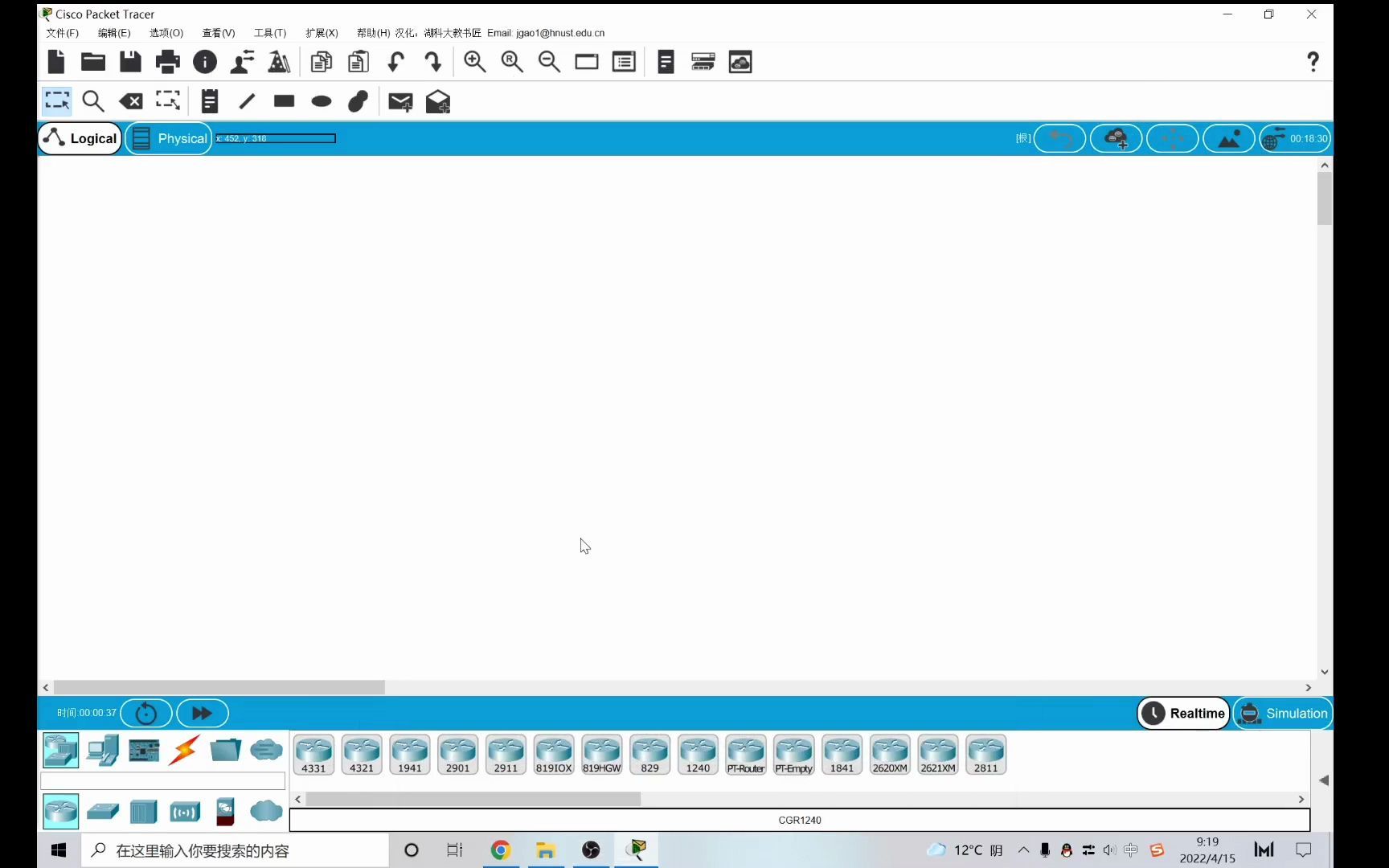This screenshot has height=868, width=1389.
Task: Open the 扩展(X) menu
Action: pos(322,33)
